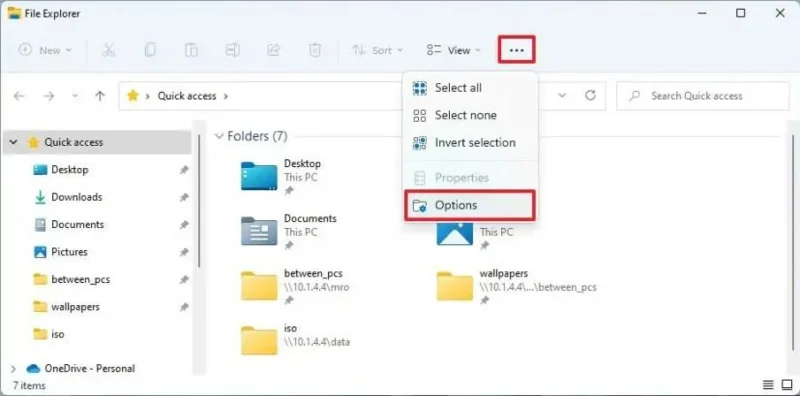Click the navigation pane scrollbar
Image resolution: width=800 pixels, height=396 pixels.
click(198, 201)
